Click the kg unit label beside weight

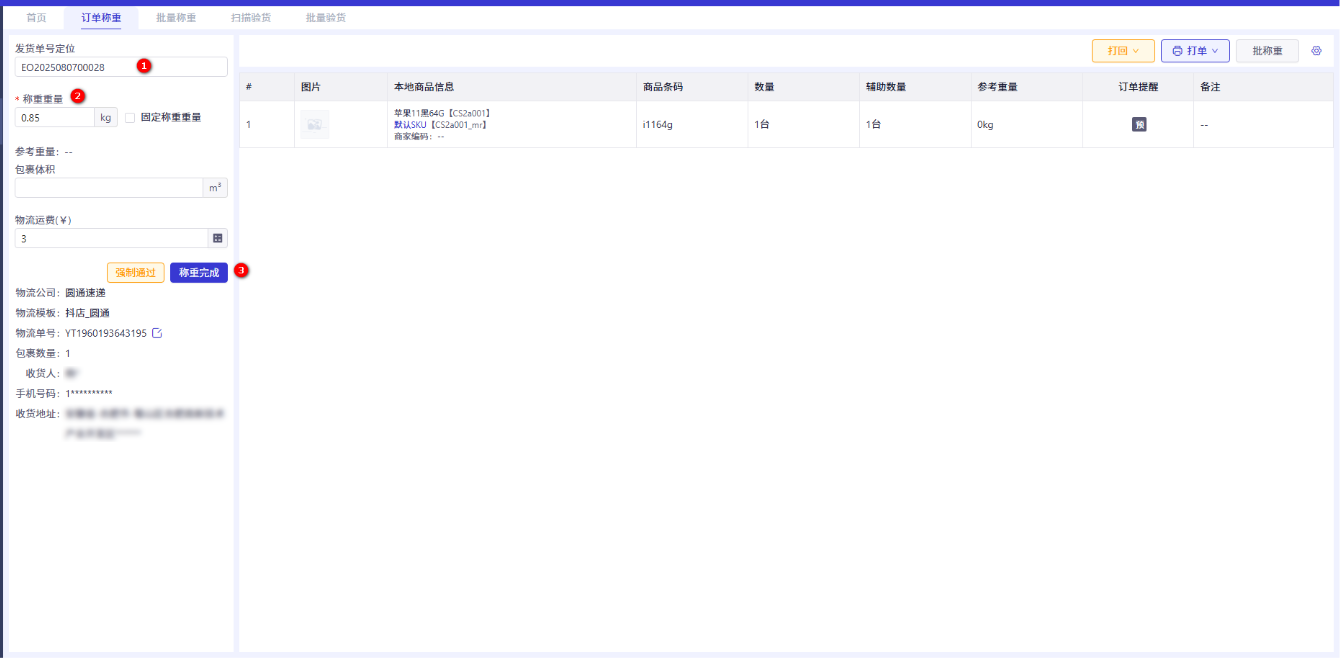[106, 118]
